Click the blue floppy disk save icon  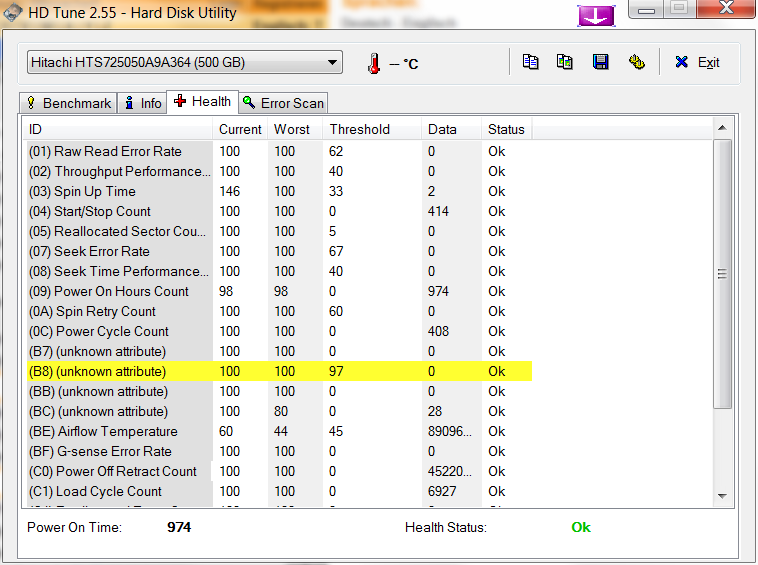pyautogui.click(x=600, y=62)
